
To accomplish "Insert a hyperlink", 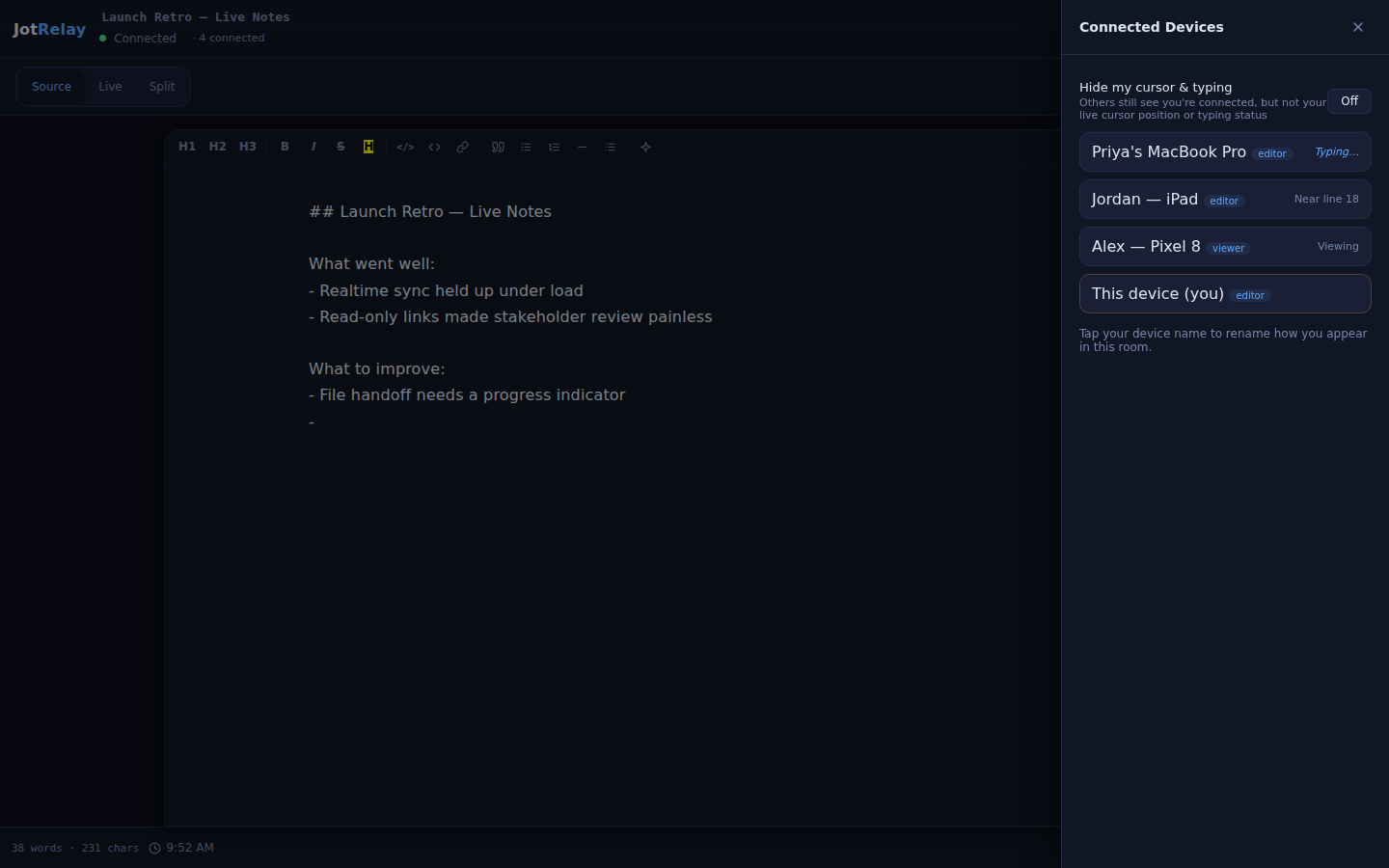I will [x=463, y=147].
